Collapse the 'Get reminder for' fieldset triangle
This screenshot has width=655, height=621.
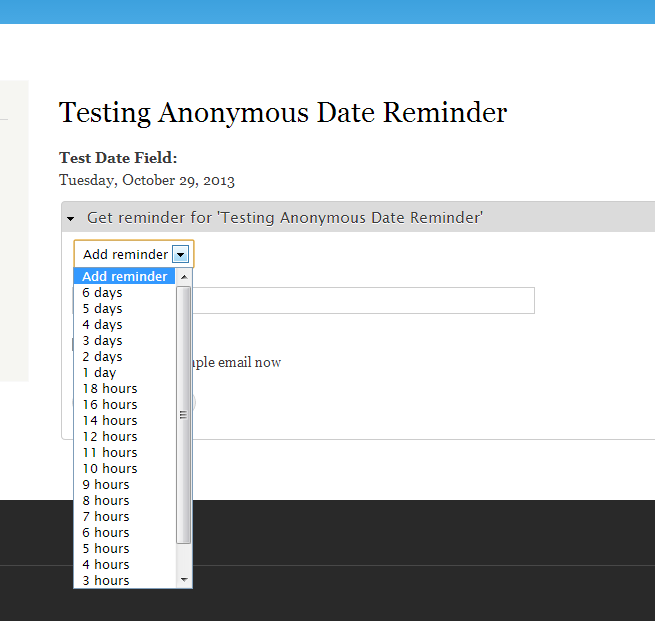tap(70, 218)
